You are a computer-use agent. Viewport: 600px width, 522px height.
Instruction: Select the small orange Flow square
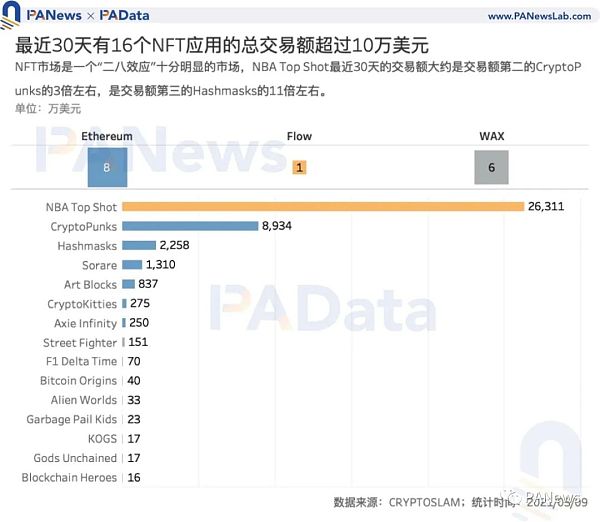[299, 168]
